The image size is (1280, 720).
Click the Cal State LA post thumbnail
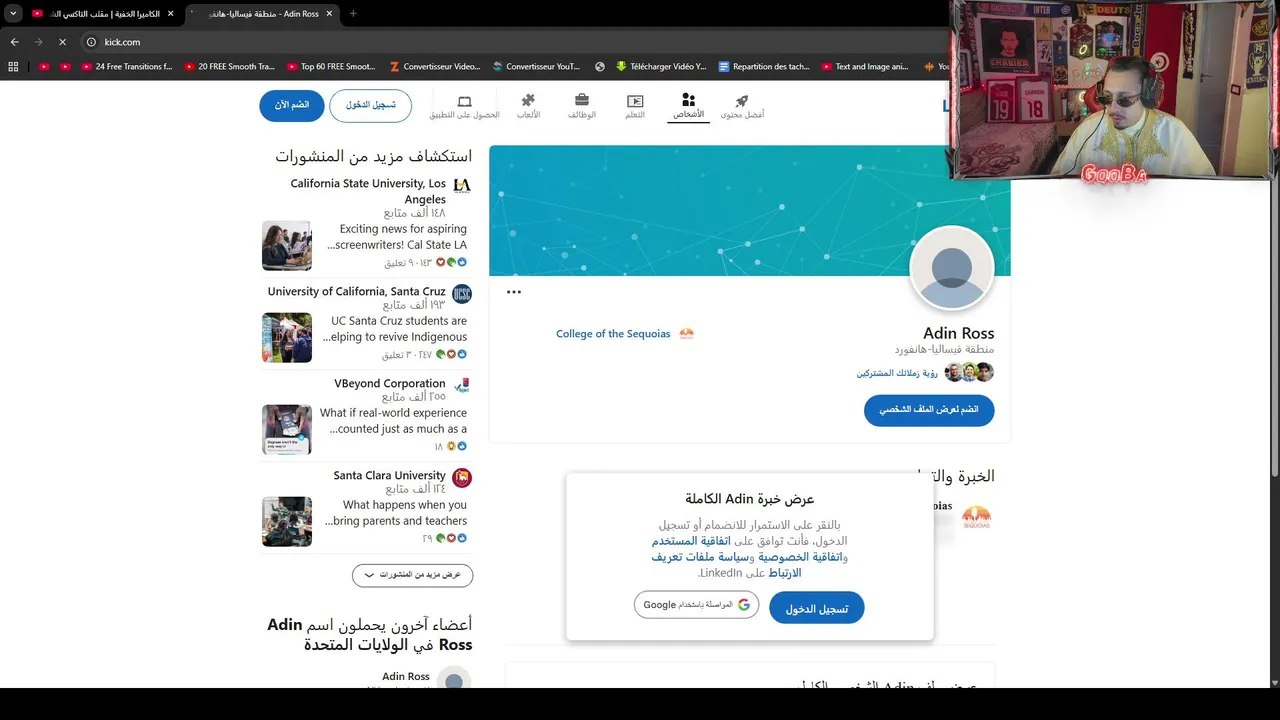(x=287, y=246)
